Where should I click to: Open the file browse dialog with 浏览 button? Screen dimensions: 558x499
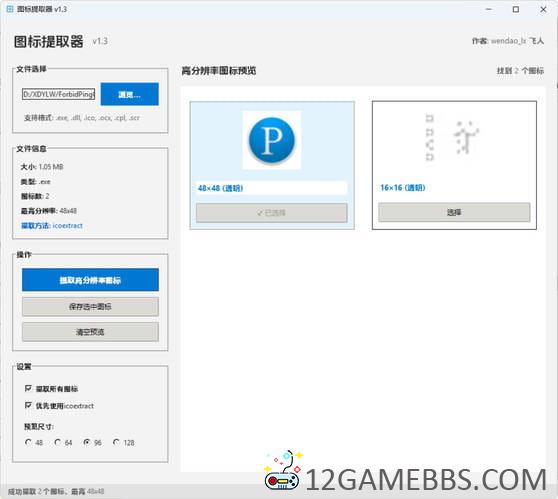pos(130,94)
